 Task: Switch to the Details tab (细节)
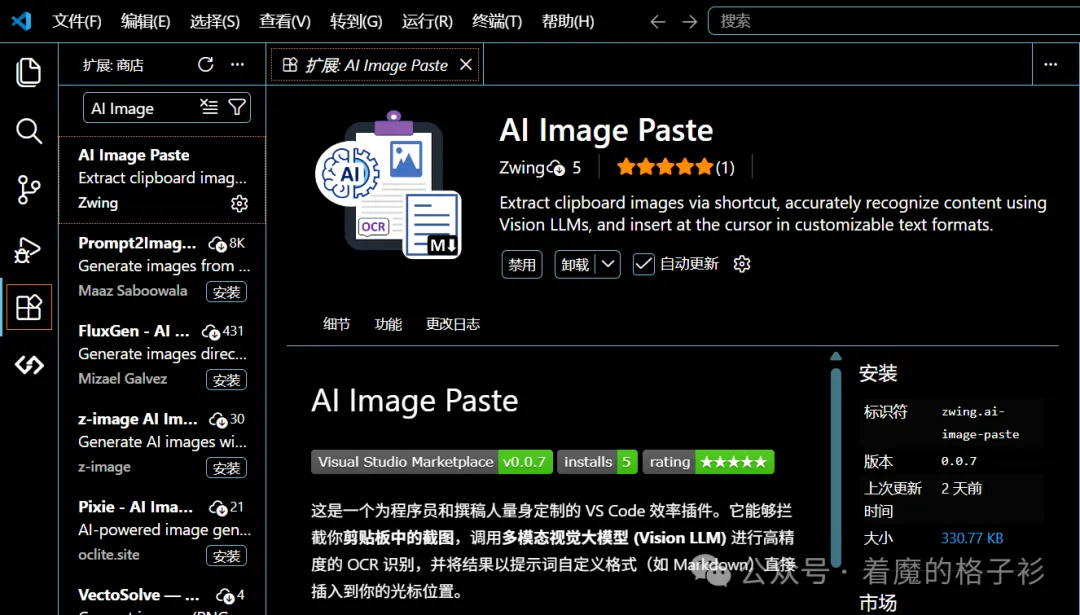pyautogui.click(x=337, y=324)
